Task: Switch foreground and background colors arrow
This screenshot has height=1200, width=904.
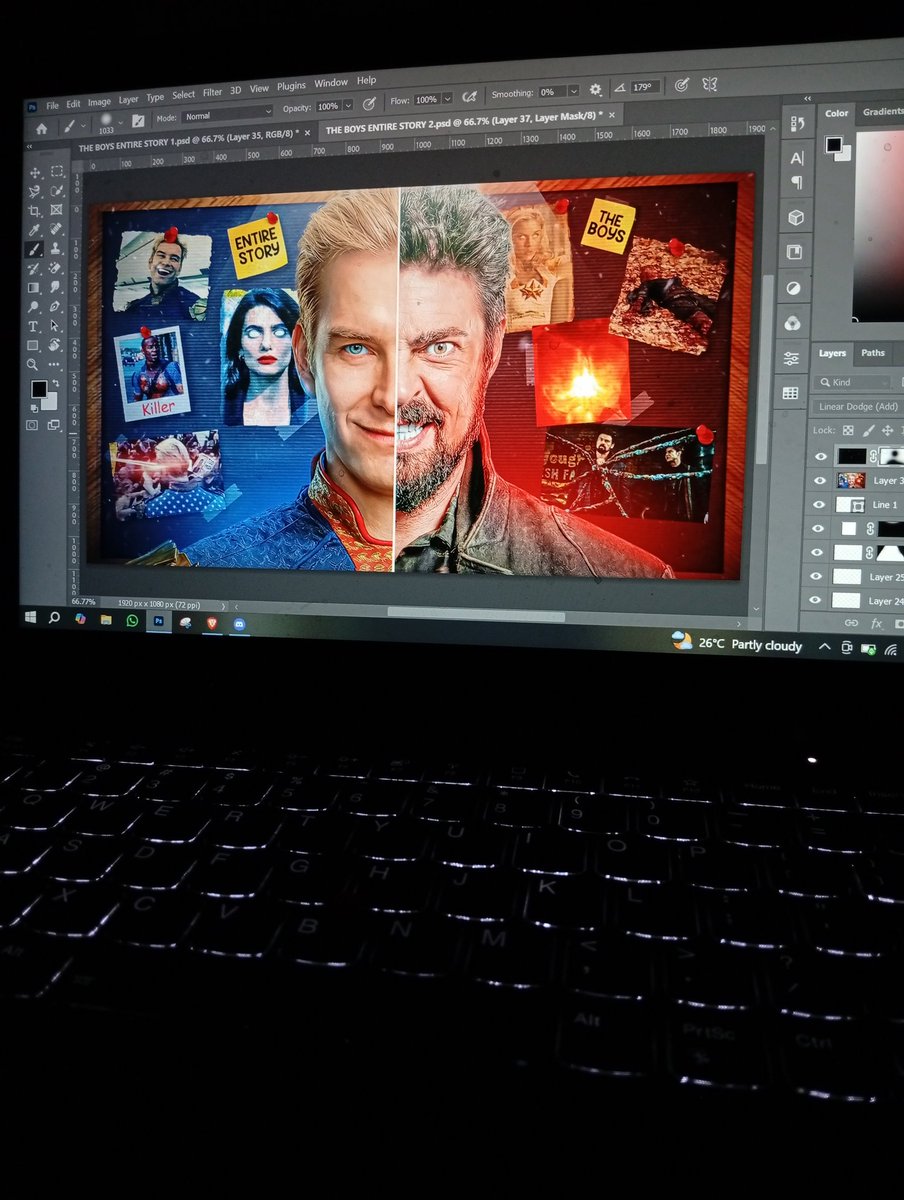Action: click(x=56, y=383)
